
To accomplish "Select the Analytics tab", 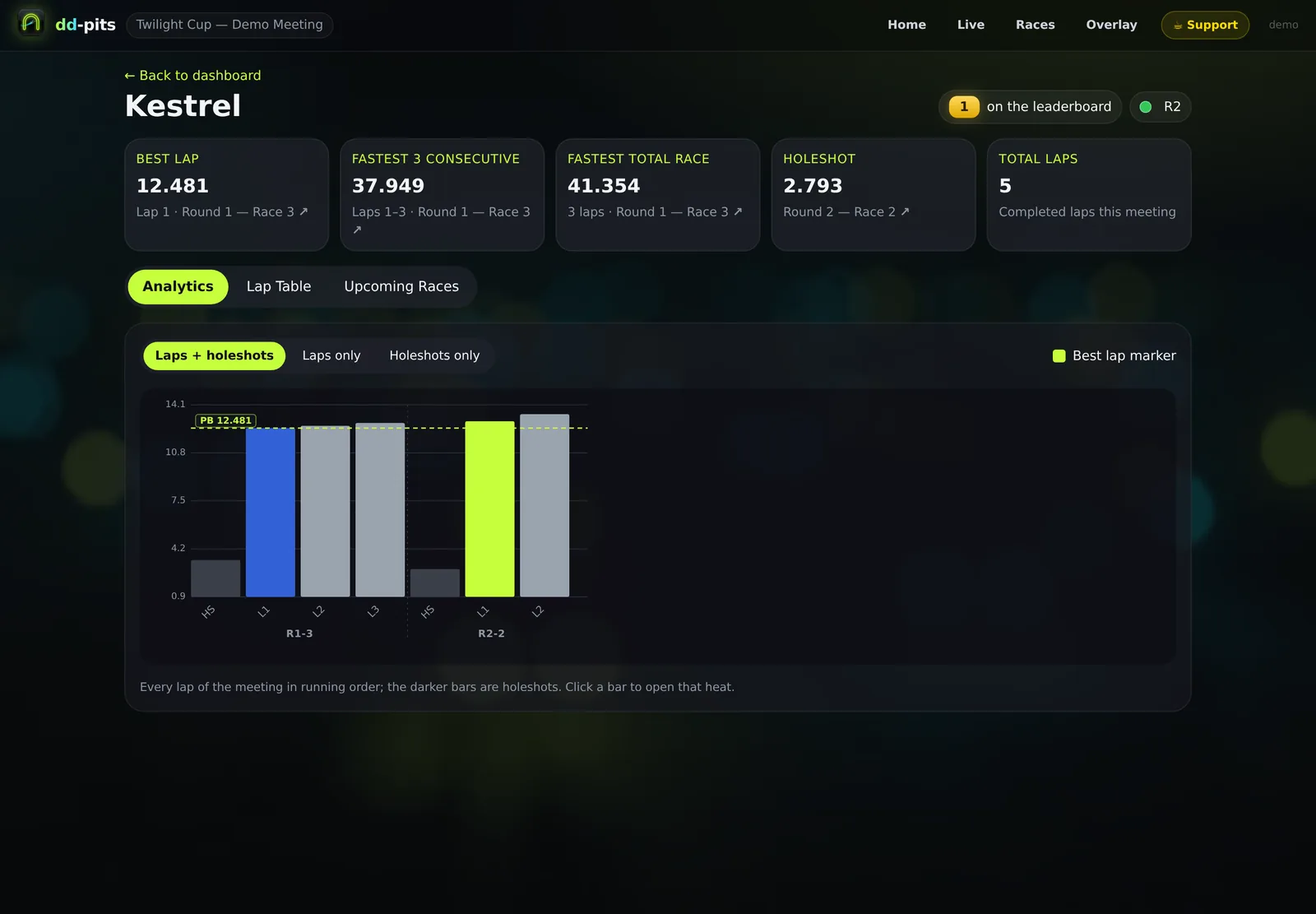I will click(x=178, y=287).
